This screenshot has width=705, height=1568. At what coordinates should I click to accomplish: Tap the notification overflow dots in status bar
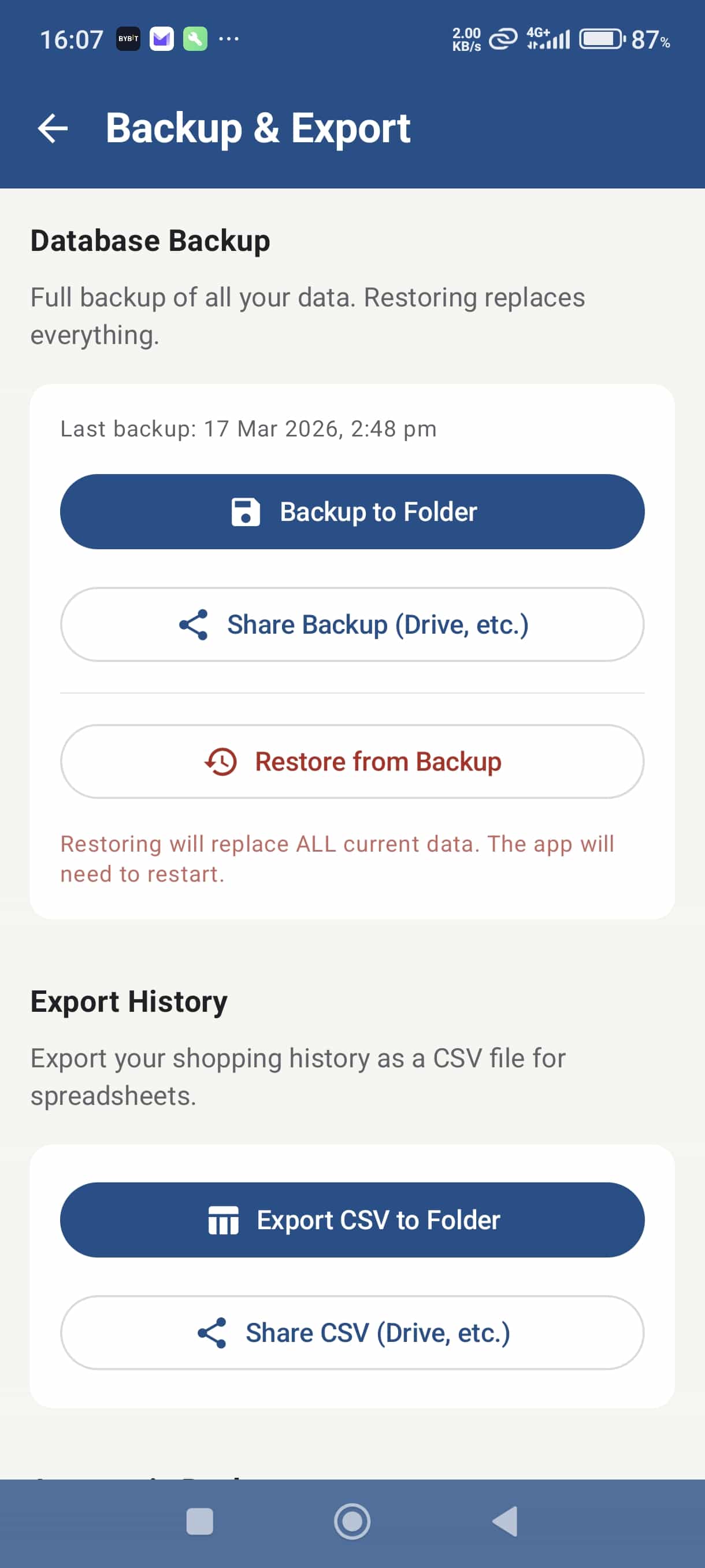coord(228,38)
